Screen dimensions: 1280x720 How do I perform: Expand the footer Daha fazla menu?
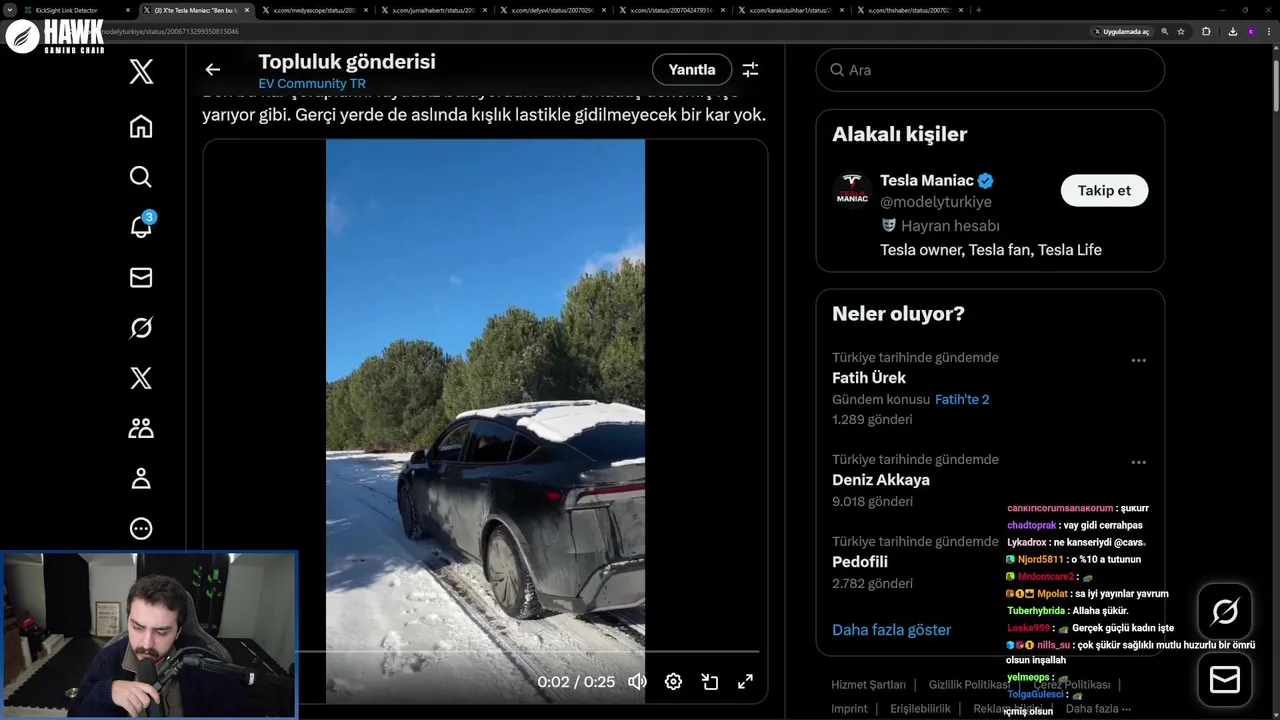click(1098, 708)
